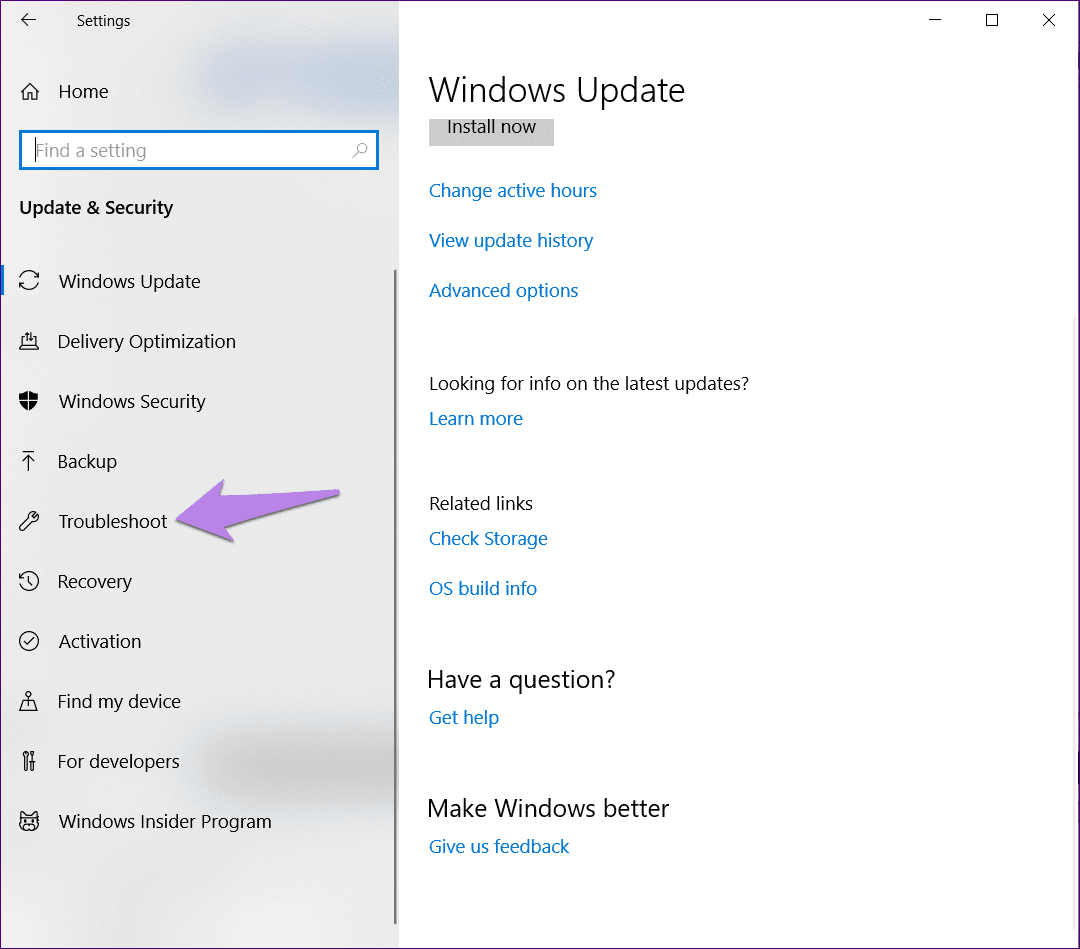The height and width of the screenshot is (949, 1080).
Task: Click the Install now button
Action: (491, 131)
